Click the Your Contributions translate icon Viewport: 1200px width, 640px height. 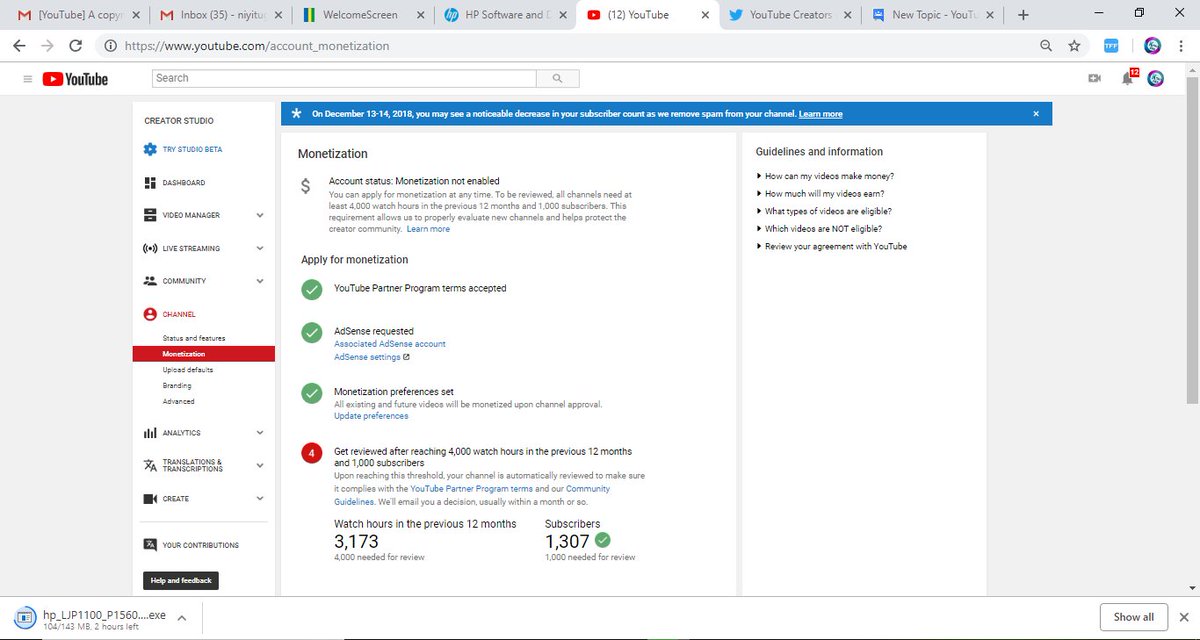pos(150,545)
